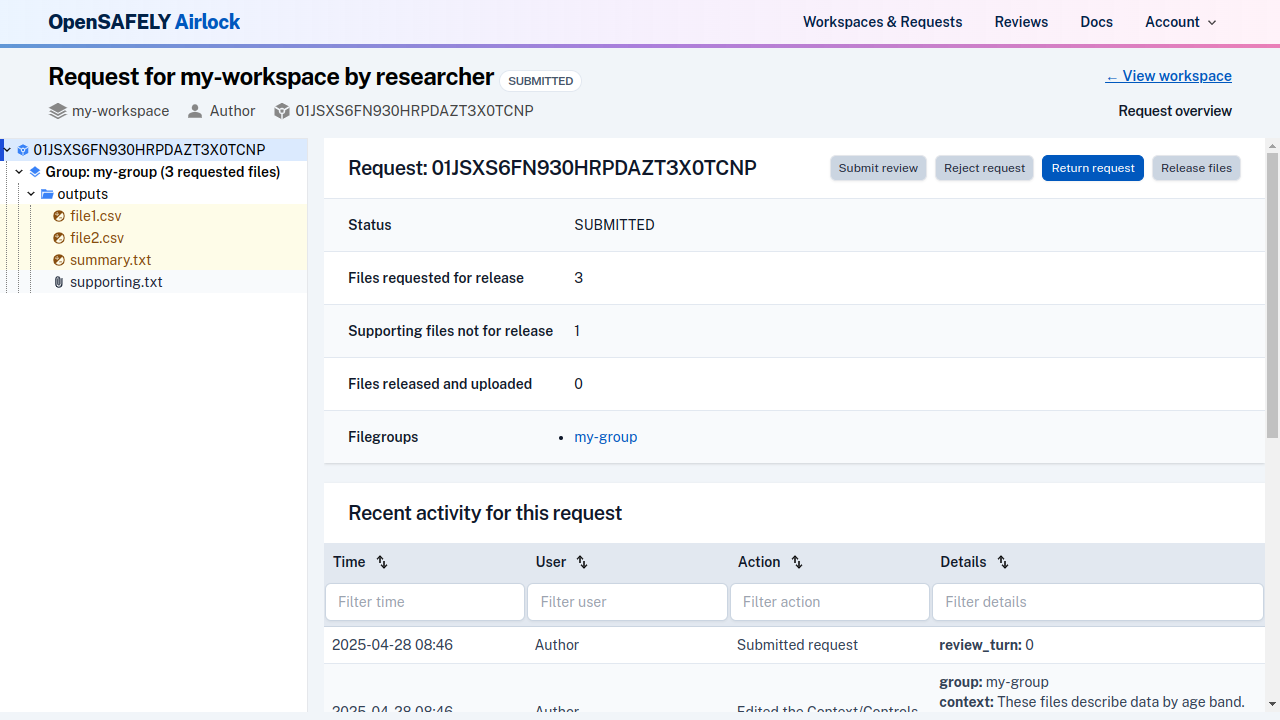Open the Reviews menu item
This screenshot has height=720, width=1280.
tap(1021, 22)
